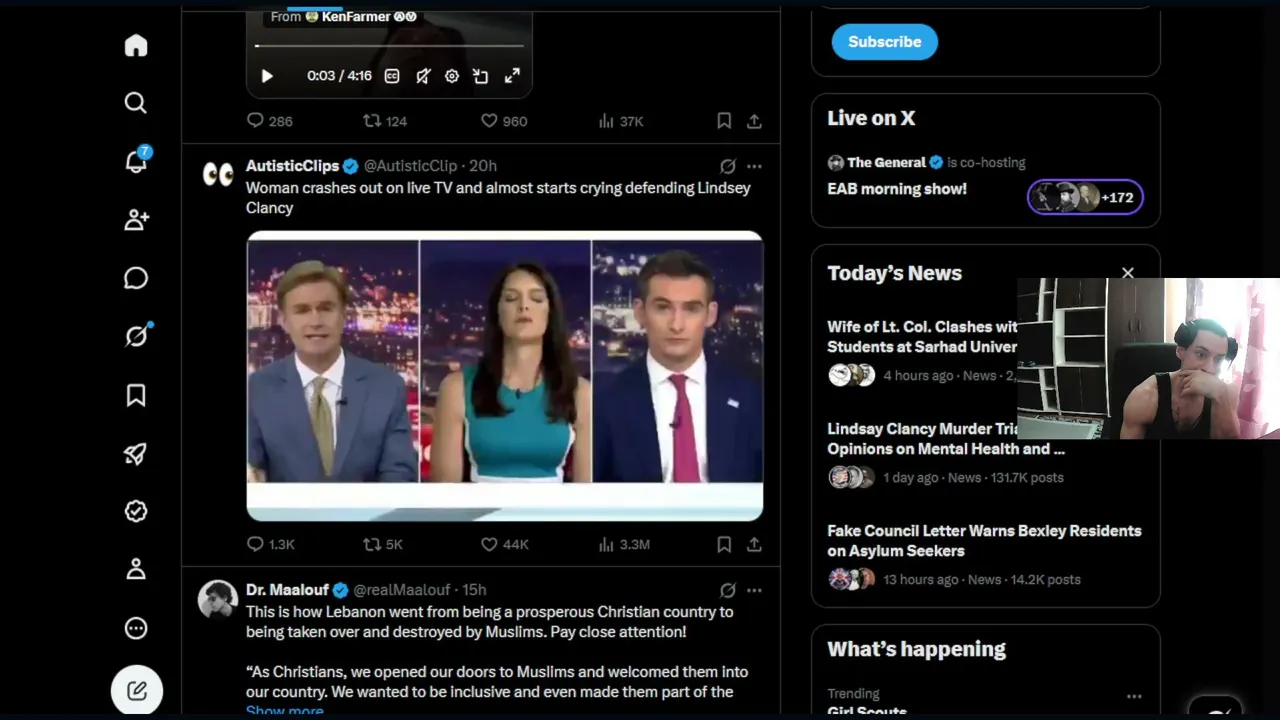The height and width of the screenshot is (720, 1280).
Task: Open Chat messages in the sidebar
Action: 136,278
